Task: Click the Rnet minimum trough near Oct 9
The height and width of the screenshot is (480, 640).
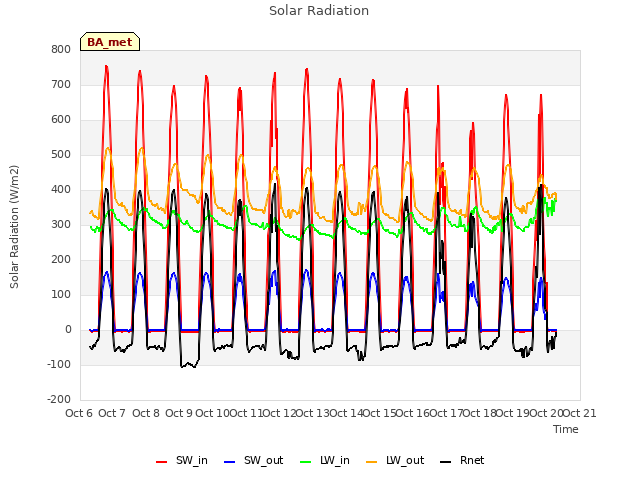Action: coord(188,365)
